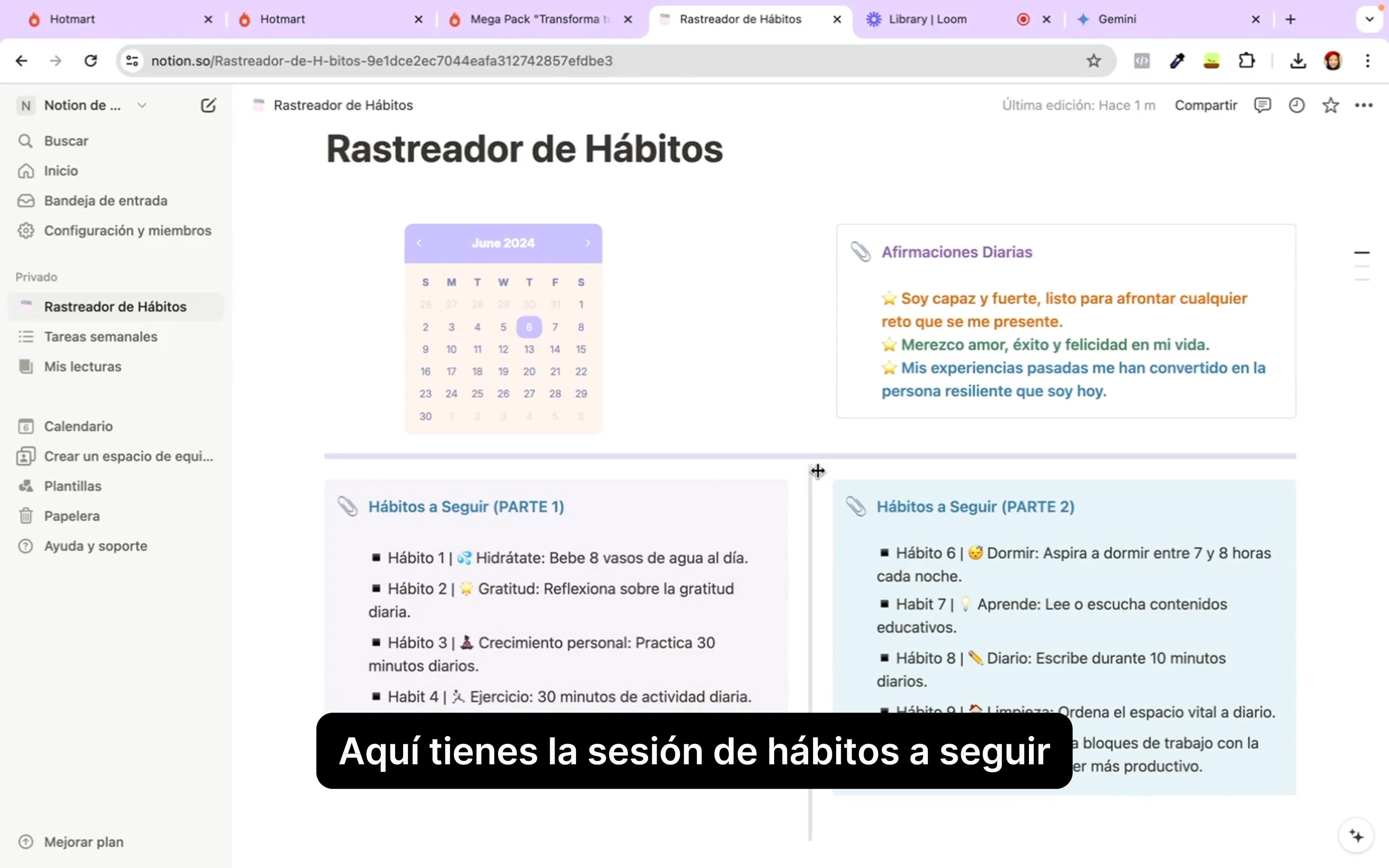
Task: Select the Calendario icon in sidebar
Action: (27, 426)
